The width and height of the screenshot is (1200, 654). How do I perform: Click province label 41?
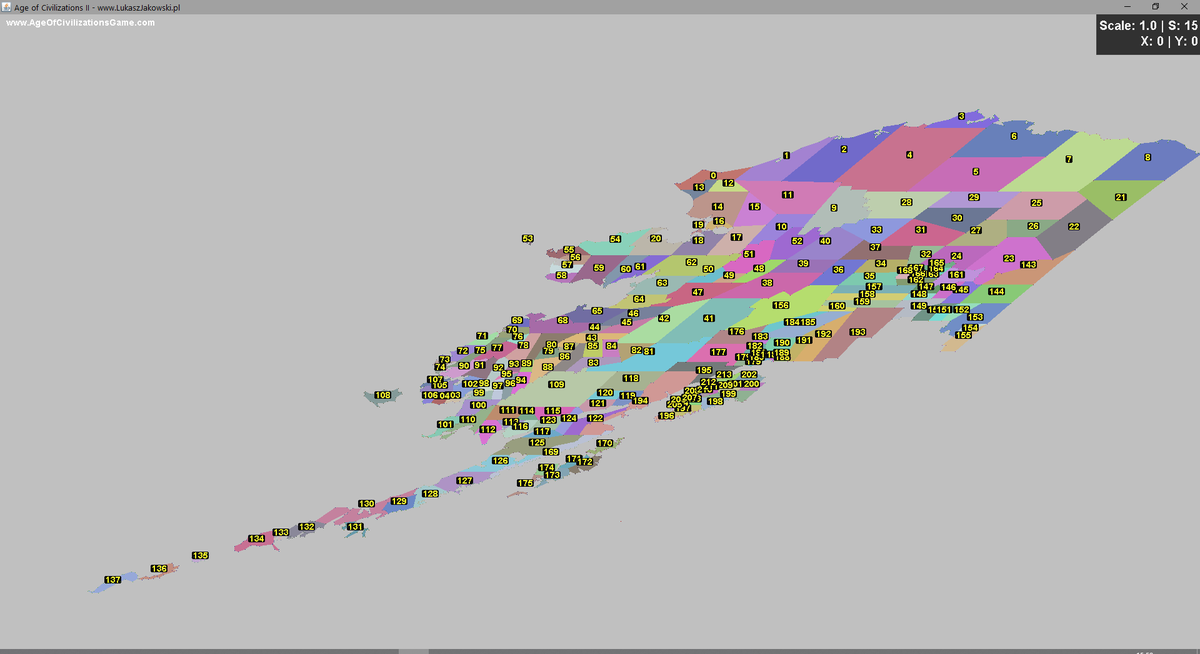[709, 318]
